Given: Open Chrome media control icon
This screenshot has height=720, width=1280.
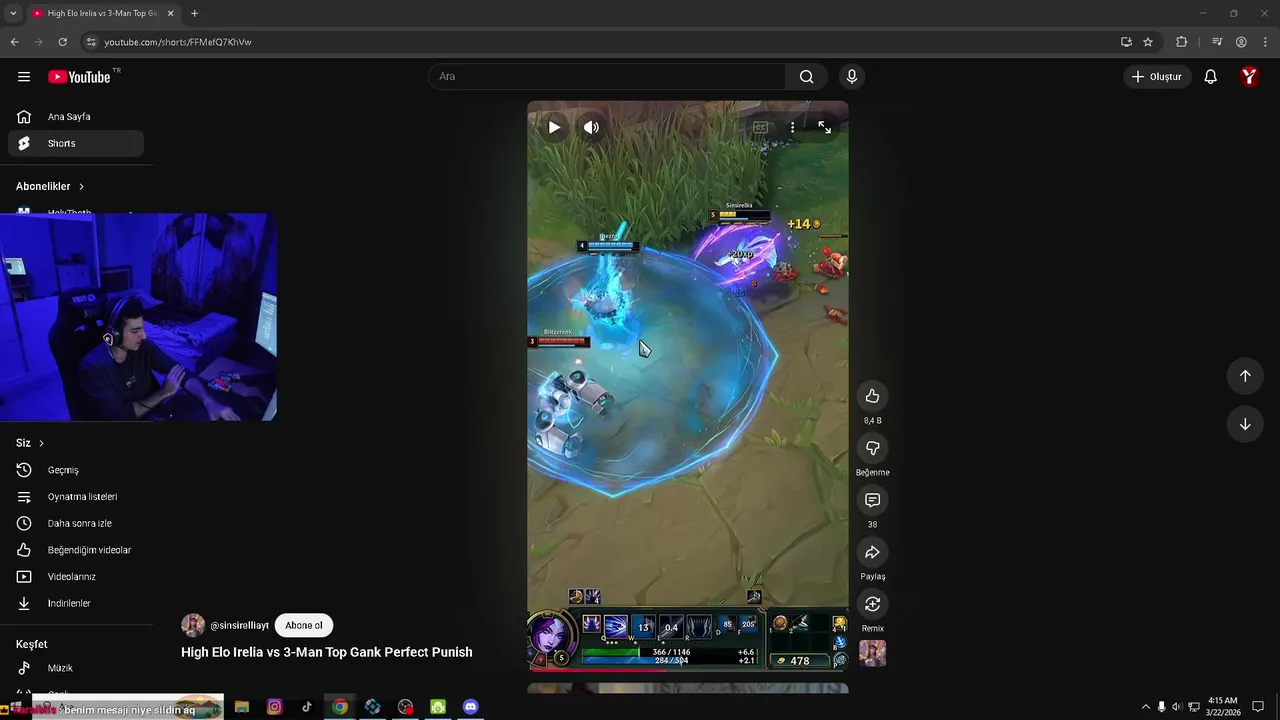Looking at the screenshot, I should (x=1217, y=42).
